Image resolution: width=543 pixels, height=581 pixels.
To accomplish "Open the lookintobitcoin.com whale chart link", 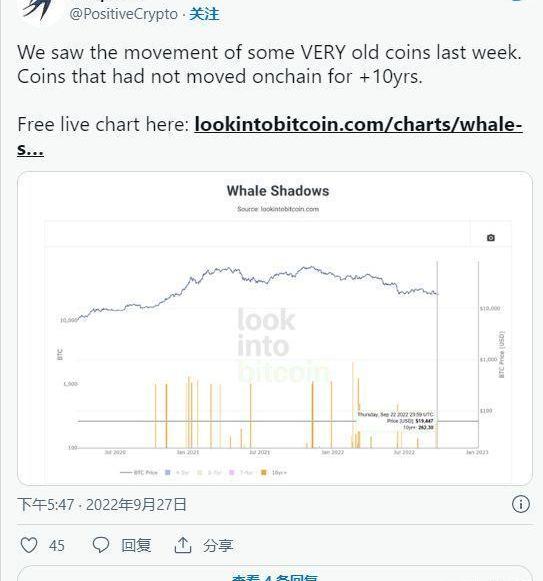I will [x=269, y=136].
